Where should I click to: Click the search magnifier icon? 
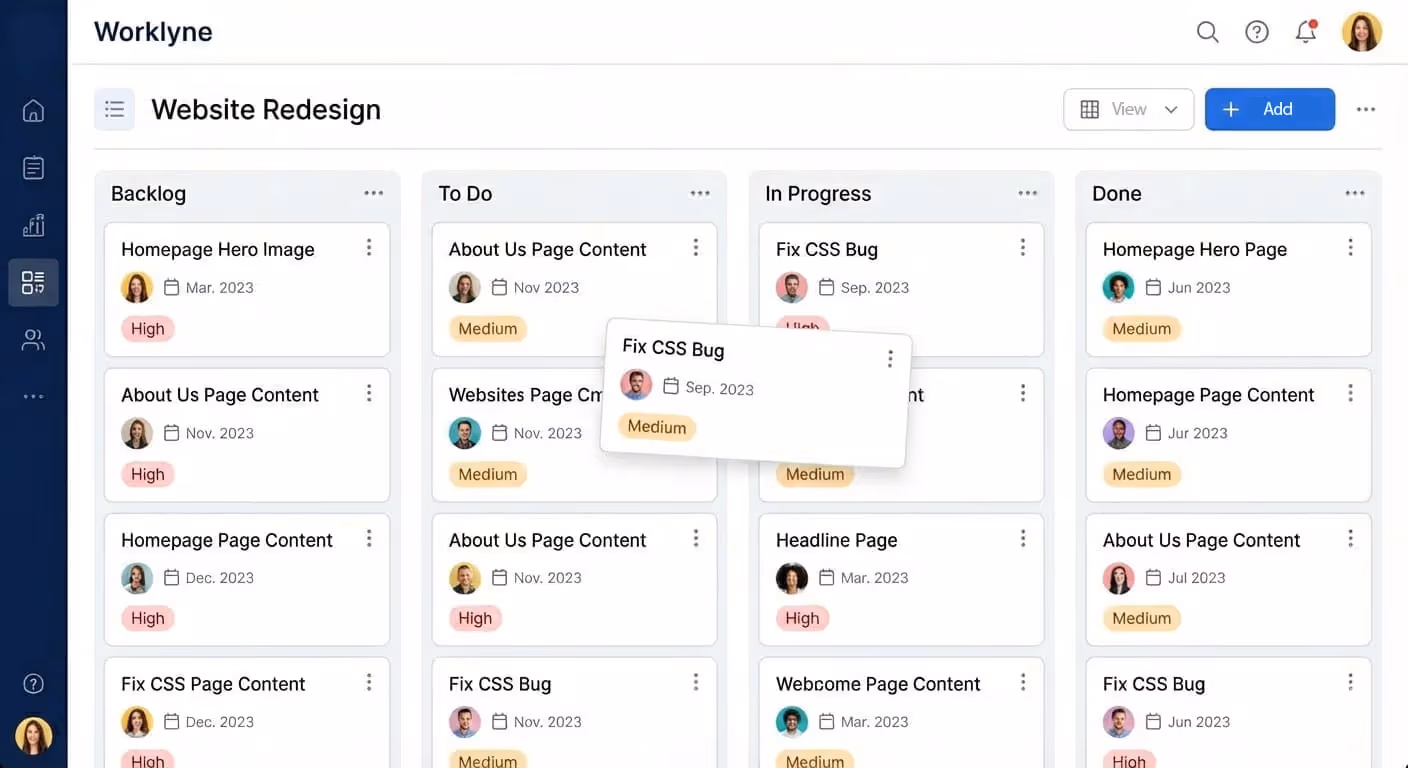pyautogui.click(x=1207, y=31)
